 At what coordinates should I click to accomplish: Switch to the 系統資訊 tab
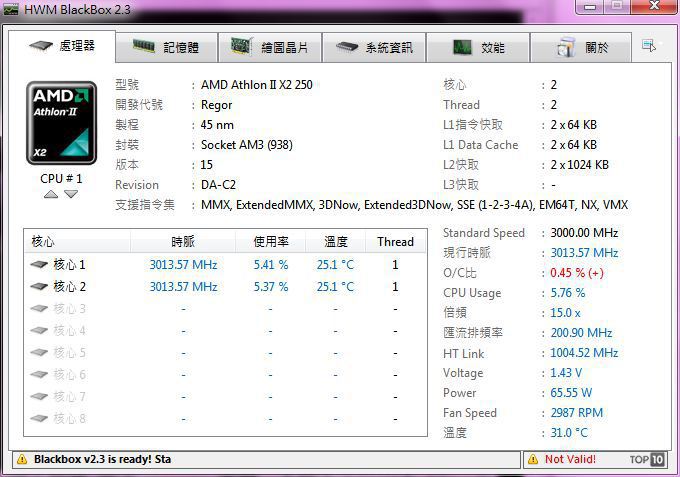point(374,47)
